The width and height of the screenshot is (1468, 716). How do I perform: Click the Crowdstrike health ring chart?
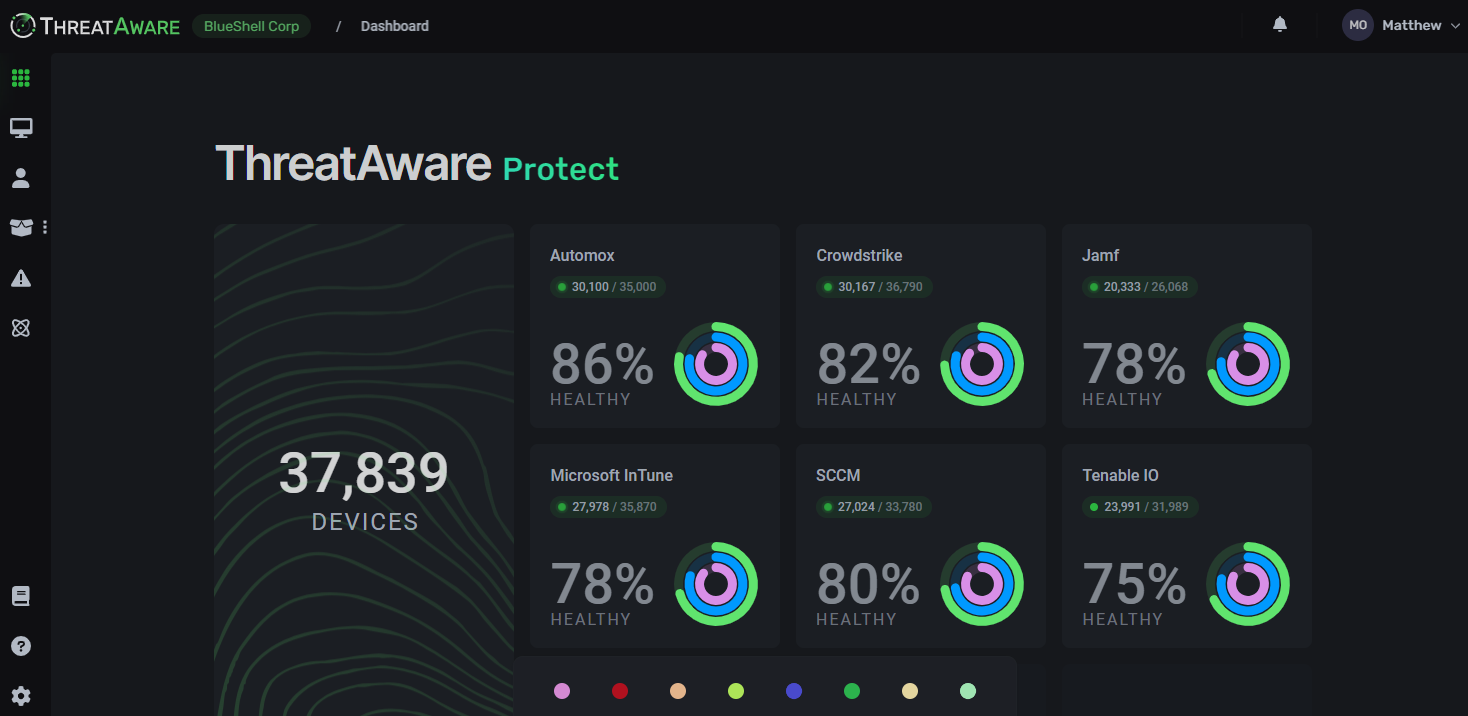[x=982, y=364]
